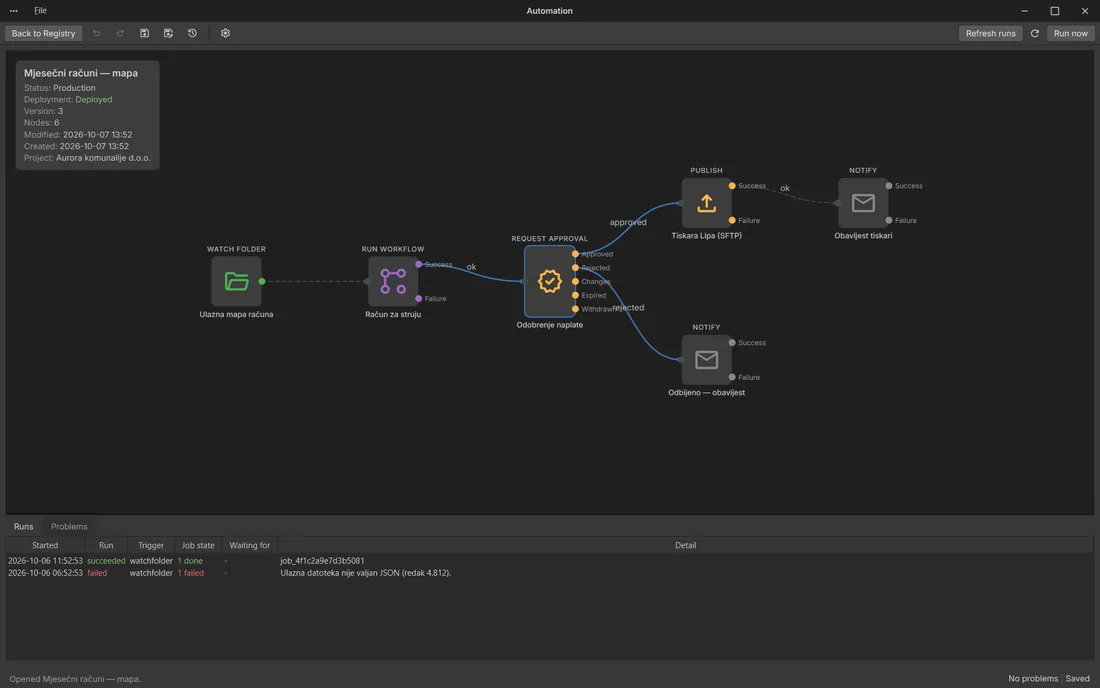Click the Back to Registry button
1100x688 pixels.
(x=43, y=33)
